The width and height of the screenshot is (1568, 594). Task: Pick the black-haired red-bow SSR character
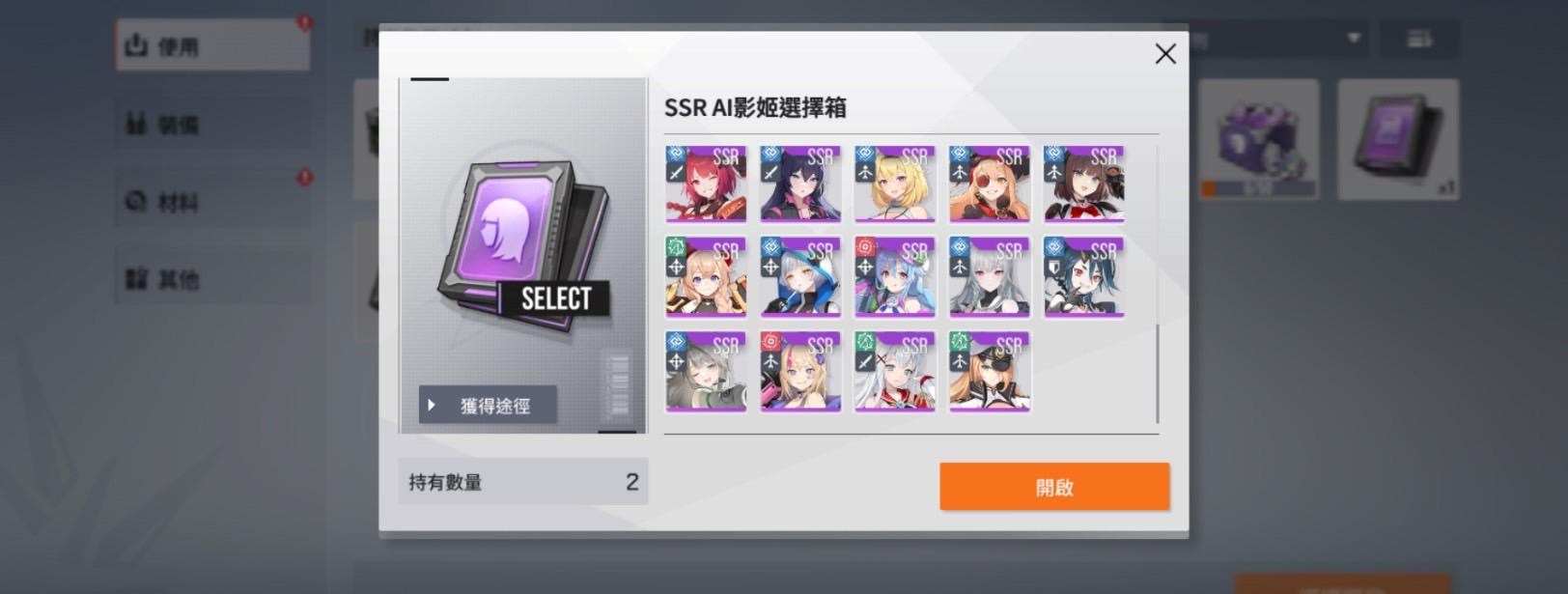[1083, 184]
